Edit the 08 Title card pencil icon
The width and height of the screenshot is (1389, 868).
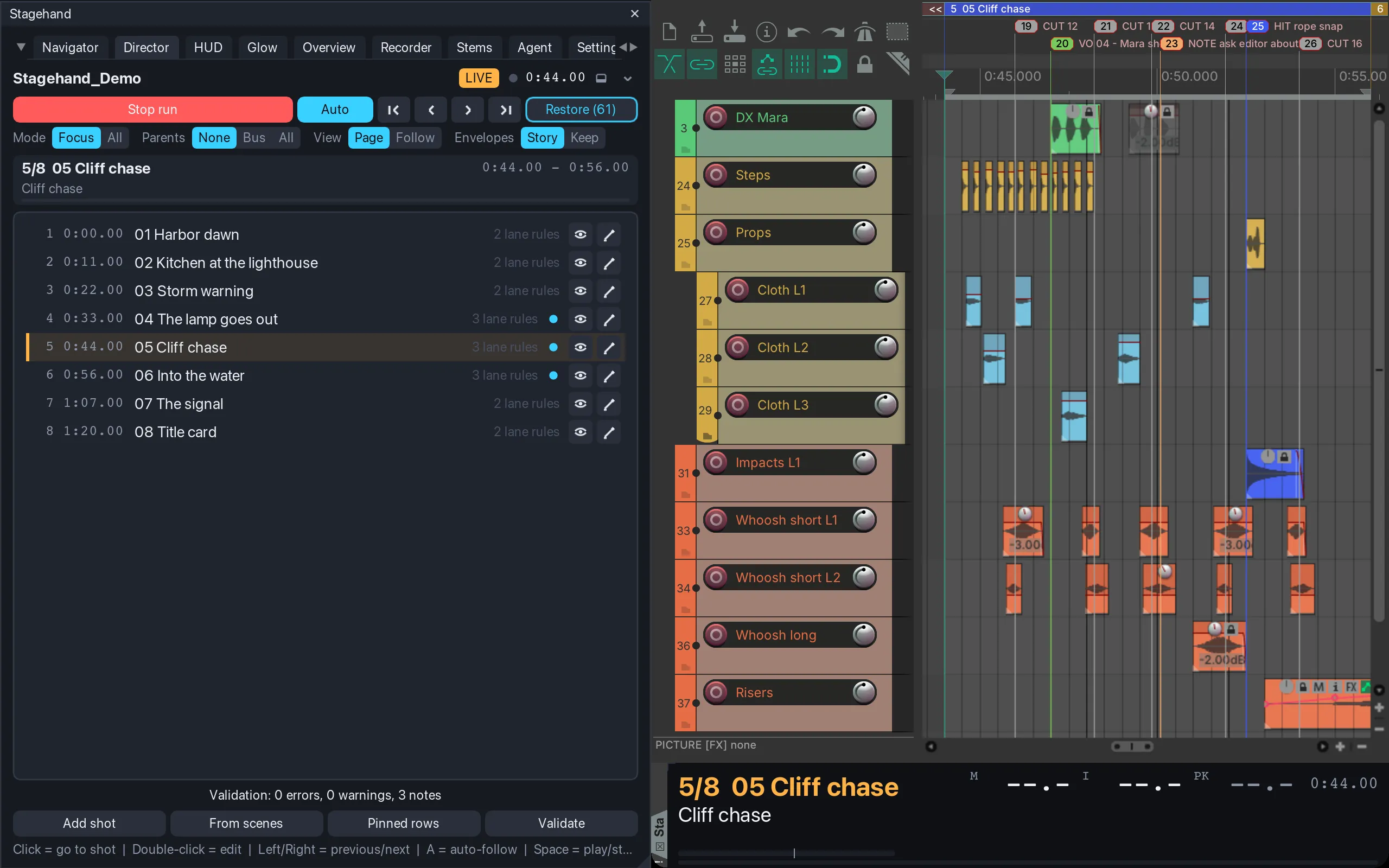[x=609, y=432]
